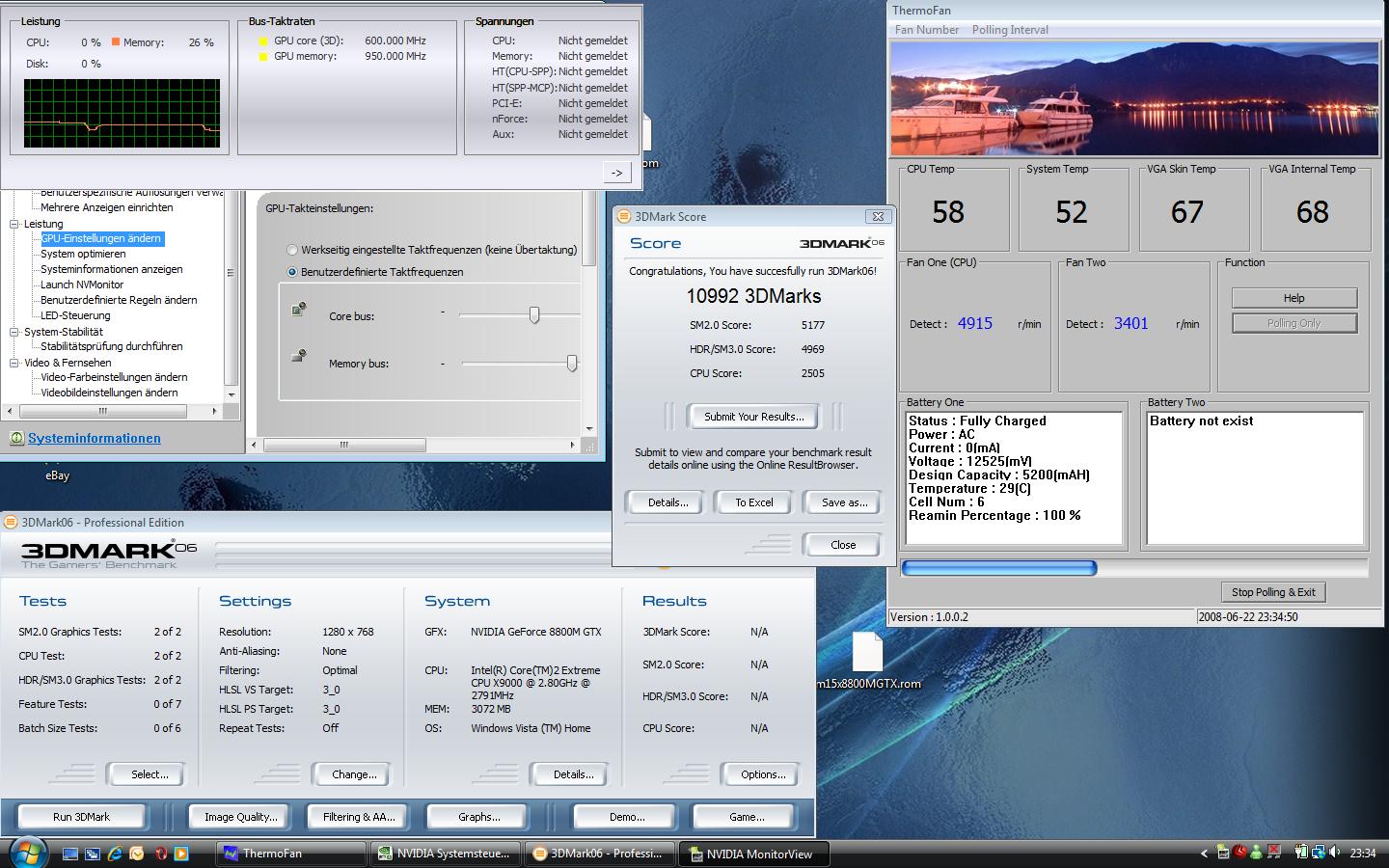The height and width of the screenshot is (868, 1389).
Task: Click the taskbar clock showing 23:34
Action: (x=1363, y=854)
